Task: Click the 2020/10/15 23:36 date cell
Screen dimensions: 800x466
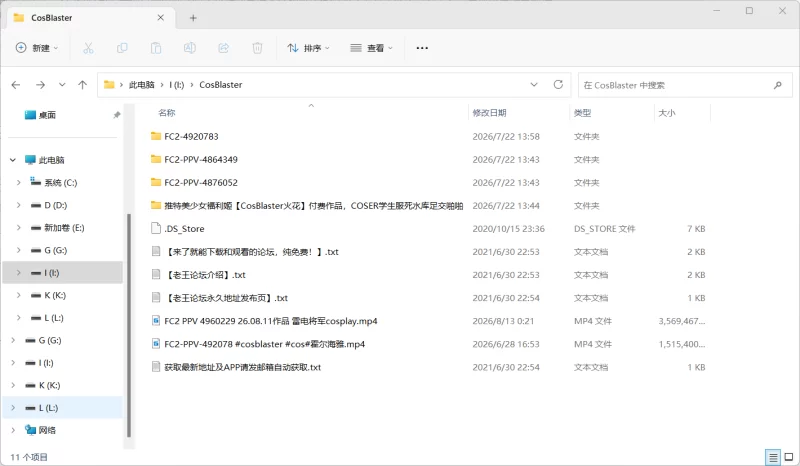Action: 508,229
